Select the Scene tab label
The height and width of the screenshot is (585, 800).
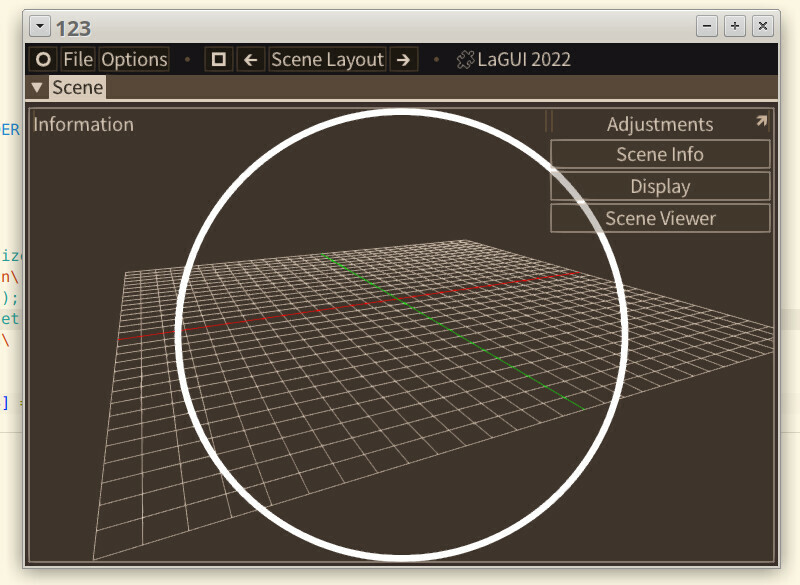click(x=77, y=88)
